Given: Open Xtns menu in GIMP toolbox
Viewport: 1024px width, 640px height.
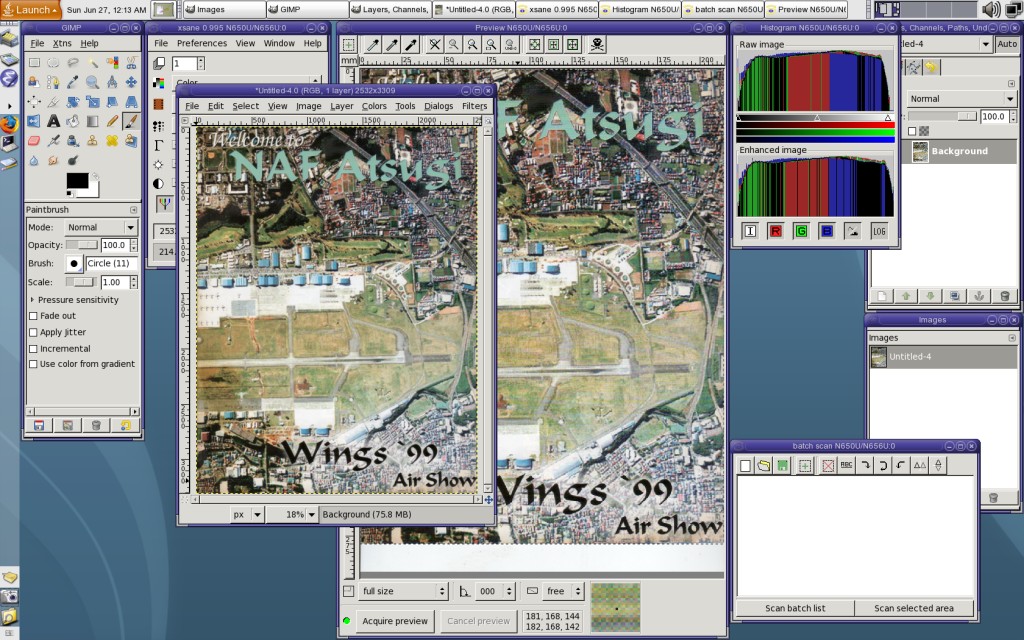Looking at the screenshot, I should pos(62,43).
